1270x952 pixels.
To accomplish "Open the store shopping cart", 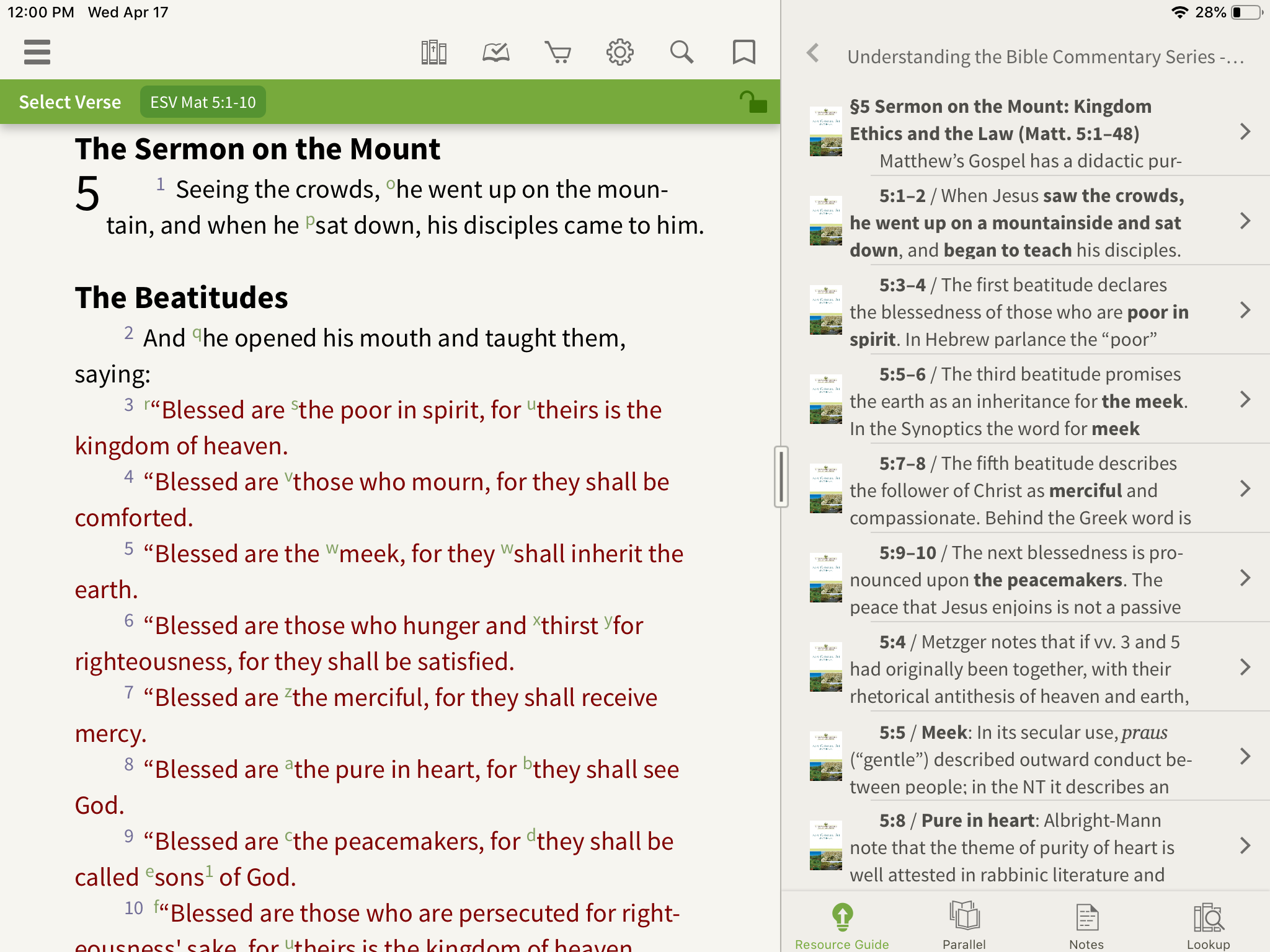I will 557,53.
